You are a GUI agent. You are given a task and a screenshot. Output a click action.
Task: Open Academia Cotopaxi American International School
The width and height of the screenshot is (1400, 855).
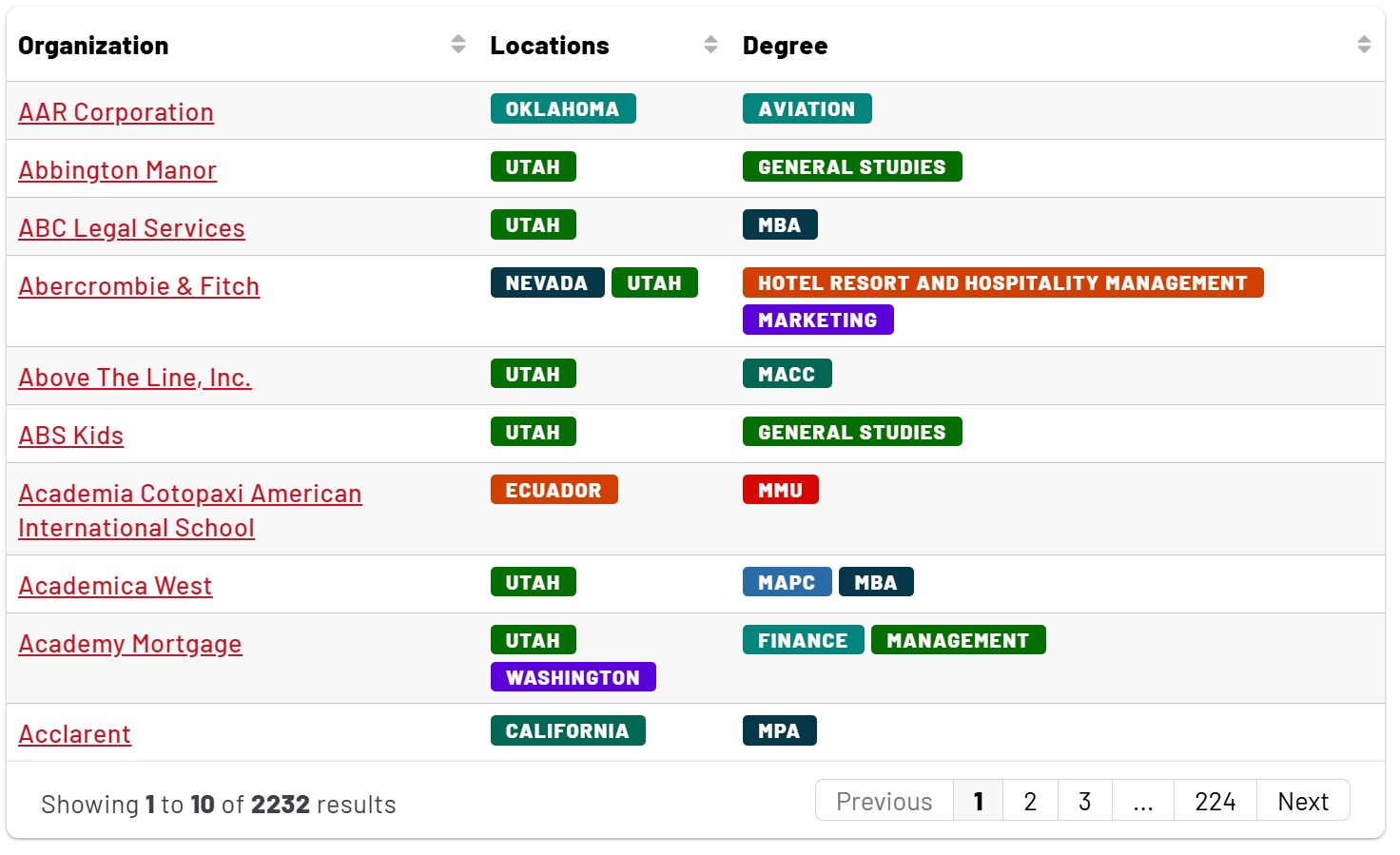(190, 511)
